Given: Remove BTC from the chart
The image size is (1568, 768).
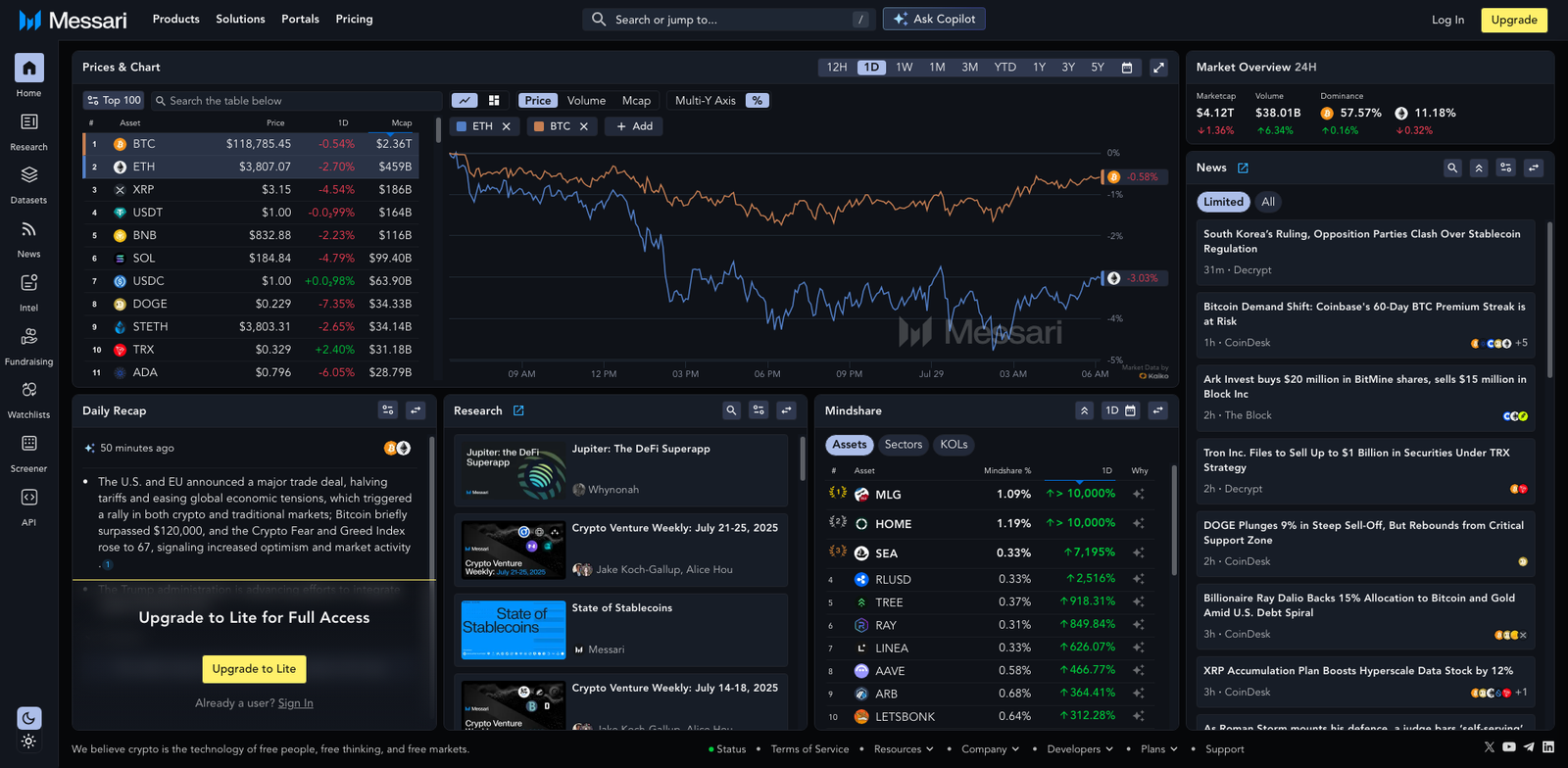Looking at the screenshot, I should (584, 126).
